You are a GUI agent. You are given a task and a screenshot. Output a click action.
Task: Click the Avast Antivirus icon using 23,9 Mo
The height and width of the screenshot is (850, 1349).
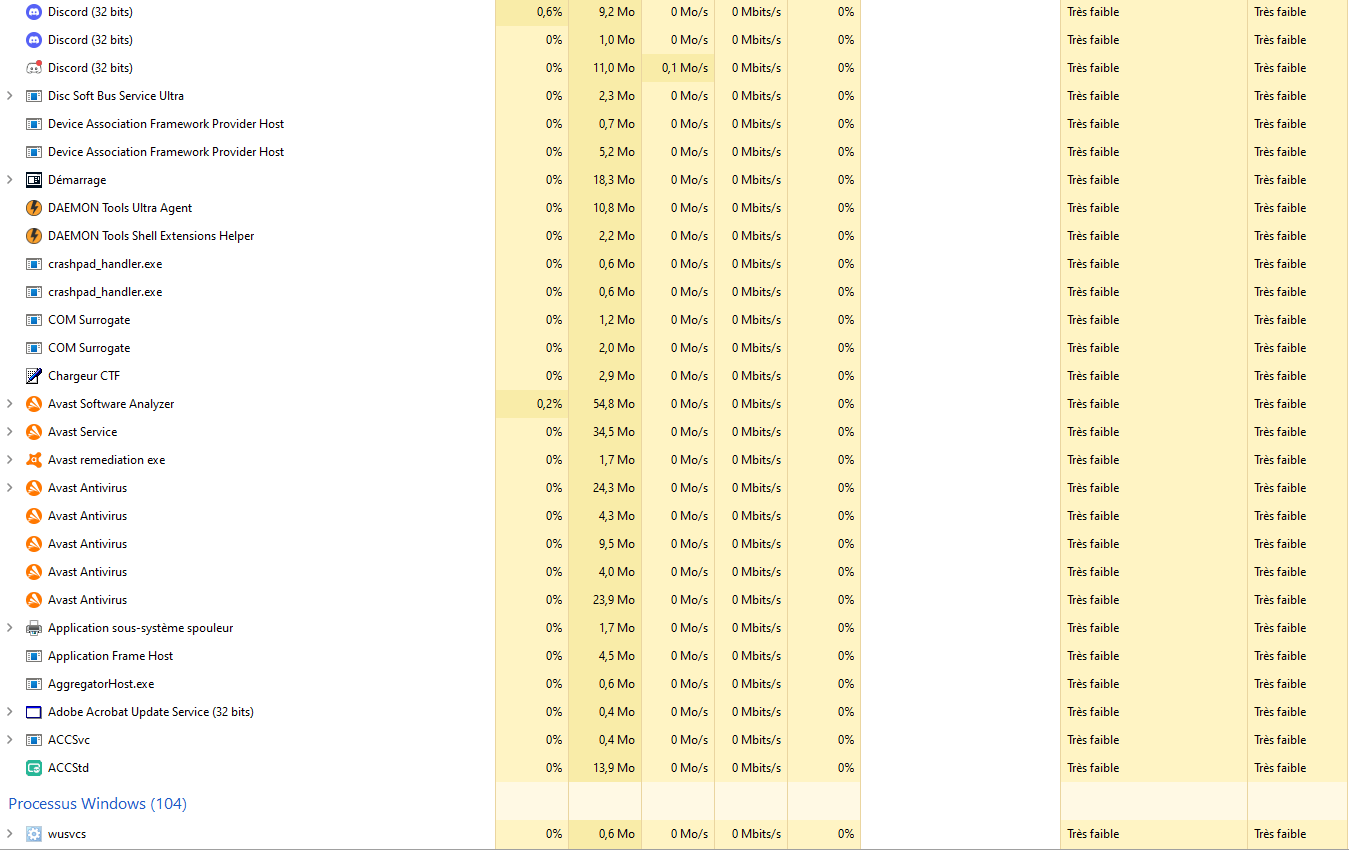point(34,600)
